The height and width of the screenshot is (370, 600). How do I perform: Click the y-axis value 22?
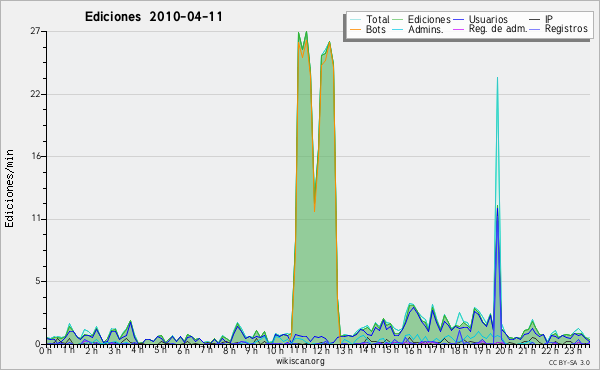35,94
